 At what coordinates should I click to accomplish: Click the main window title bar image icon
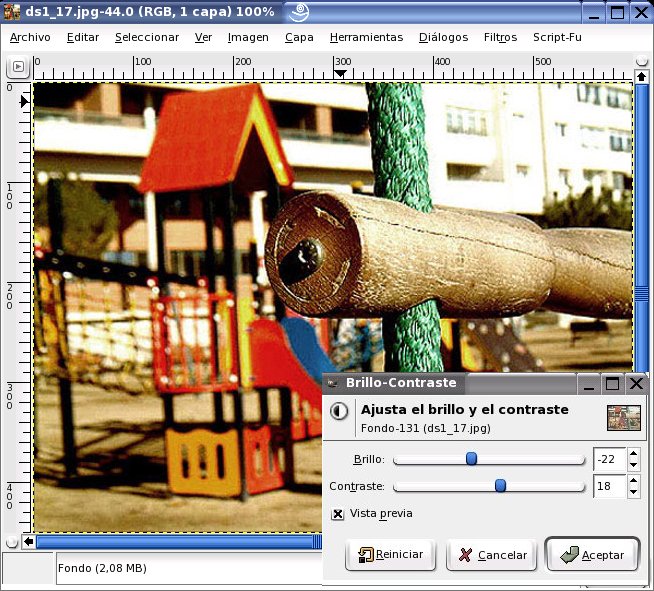[x=11, y=12]
